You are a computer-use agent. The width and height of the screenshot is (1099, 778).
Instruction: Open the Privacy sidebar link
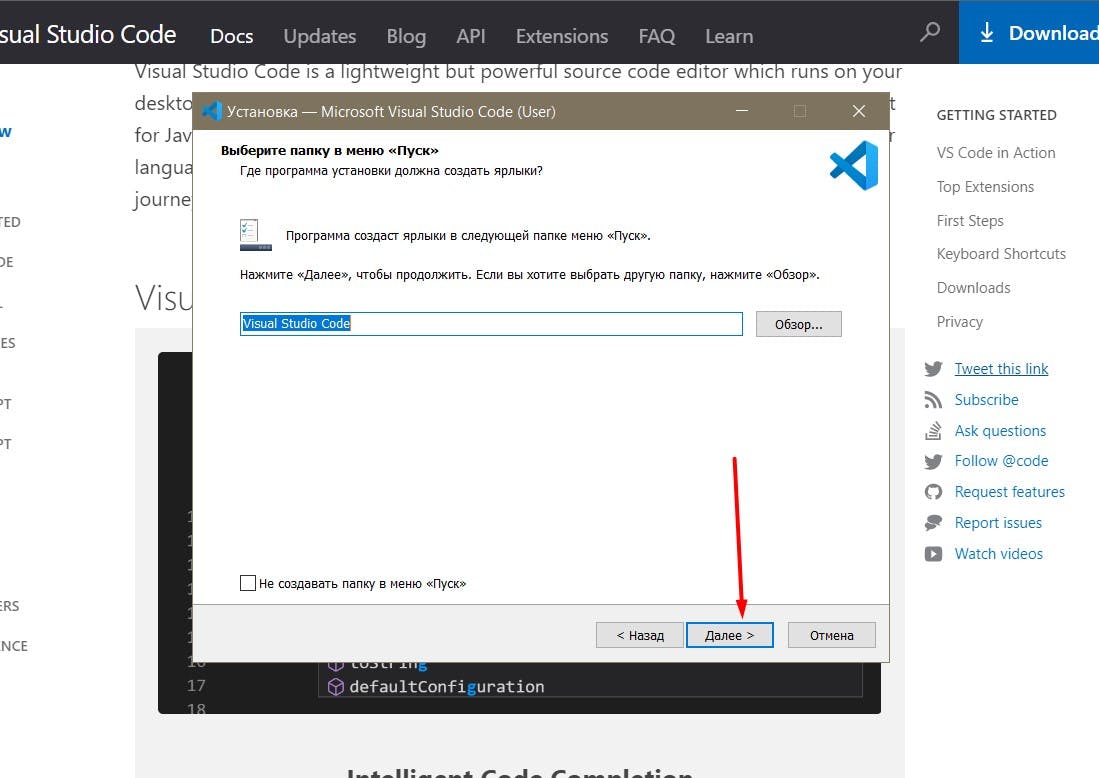click(x=960, y=322)
